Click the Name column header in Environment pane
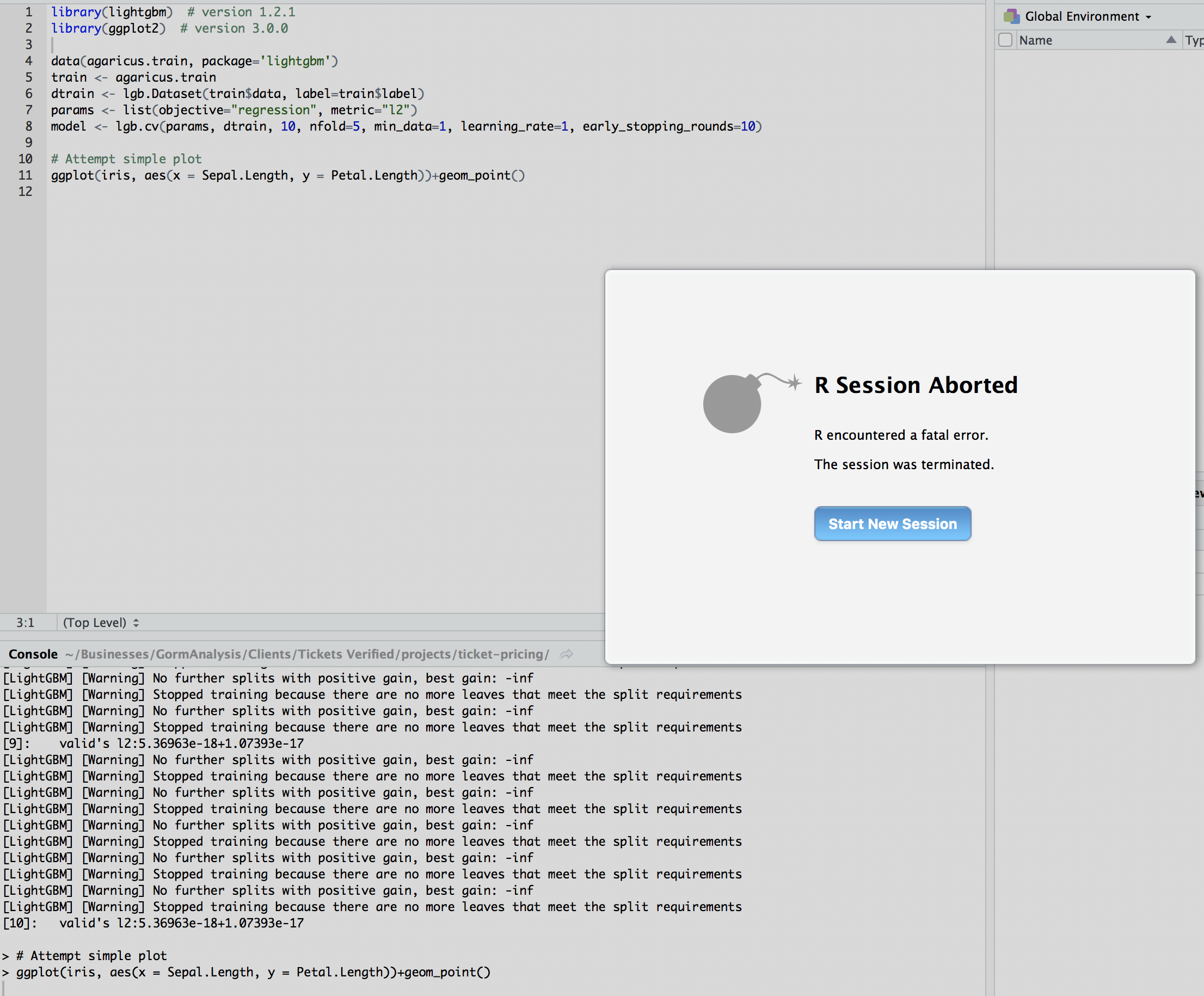Viewport: 1204px width, 996px height. click(1035, 40)
